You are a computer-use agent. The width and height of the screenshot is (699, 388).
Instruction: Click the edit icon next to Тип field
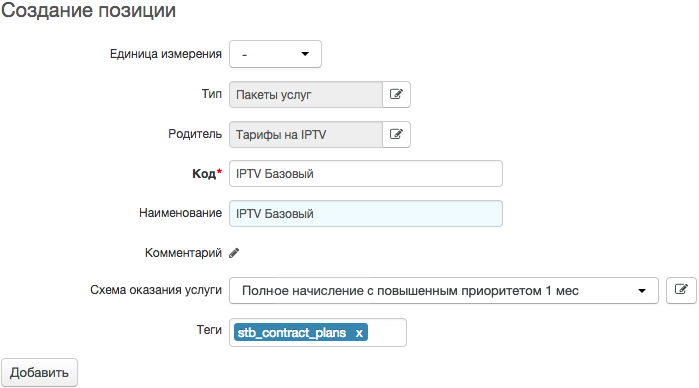pyautogui.click(x=396, y=94)
